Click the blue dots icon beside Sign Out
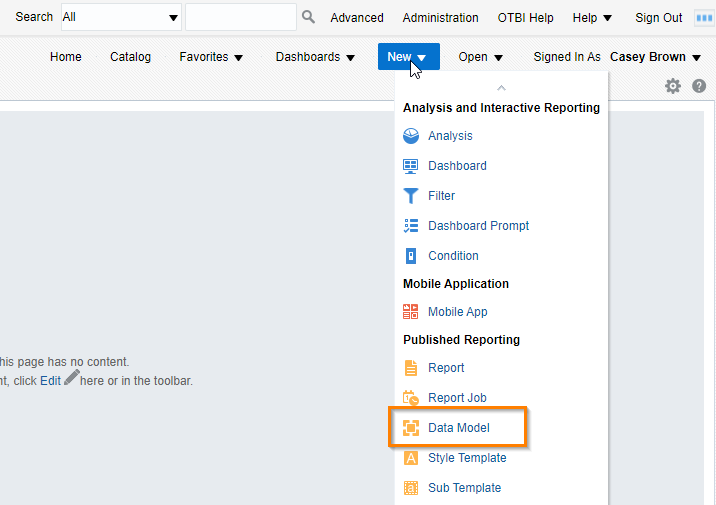Viewport: 716px width, 505px height. click(x=704, y=18)
